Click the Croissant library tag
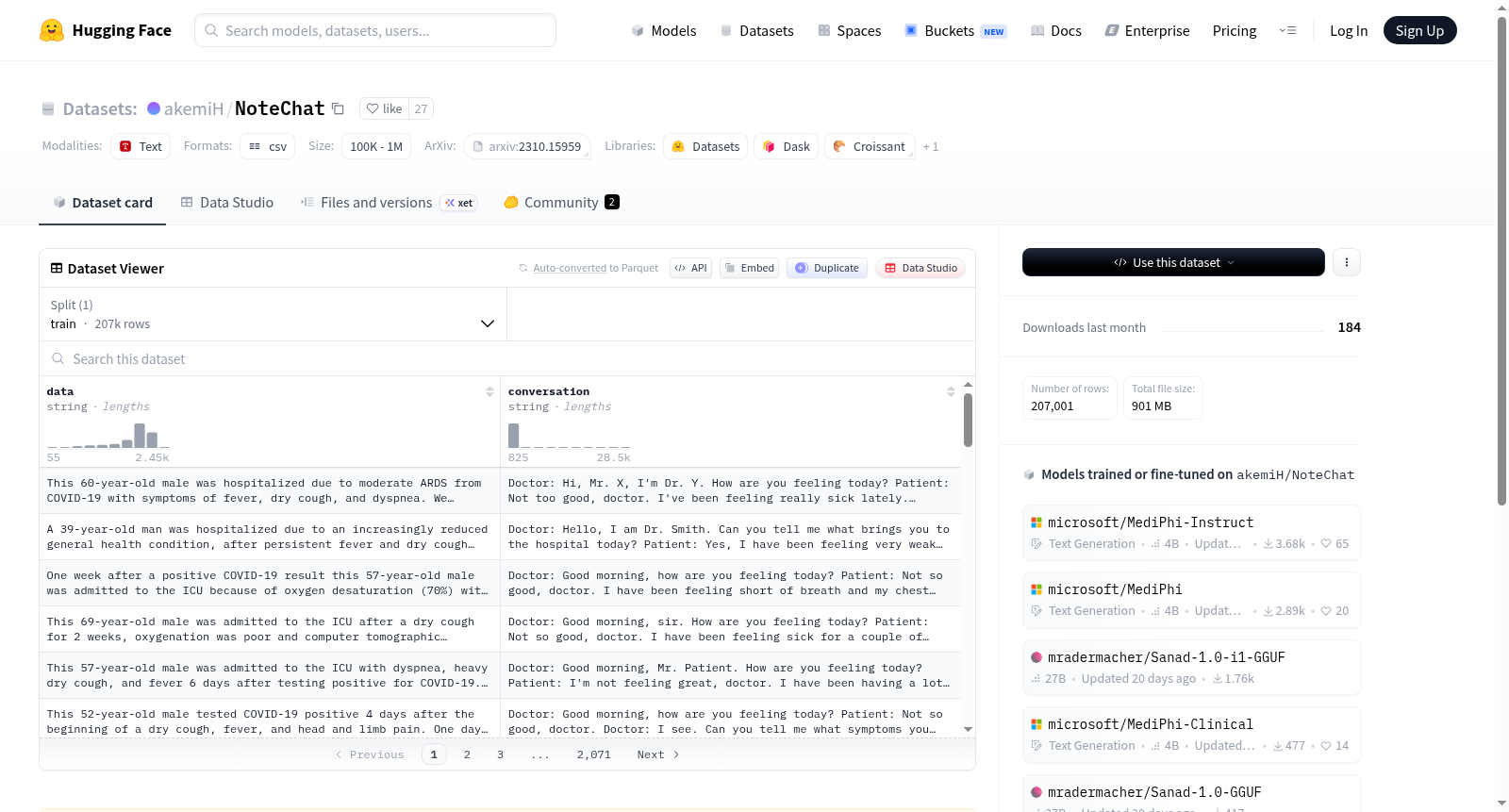Viewport: 1509px width, 812px height. [870, 146]
